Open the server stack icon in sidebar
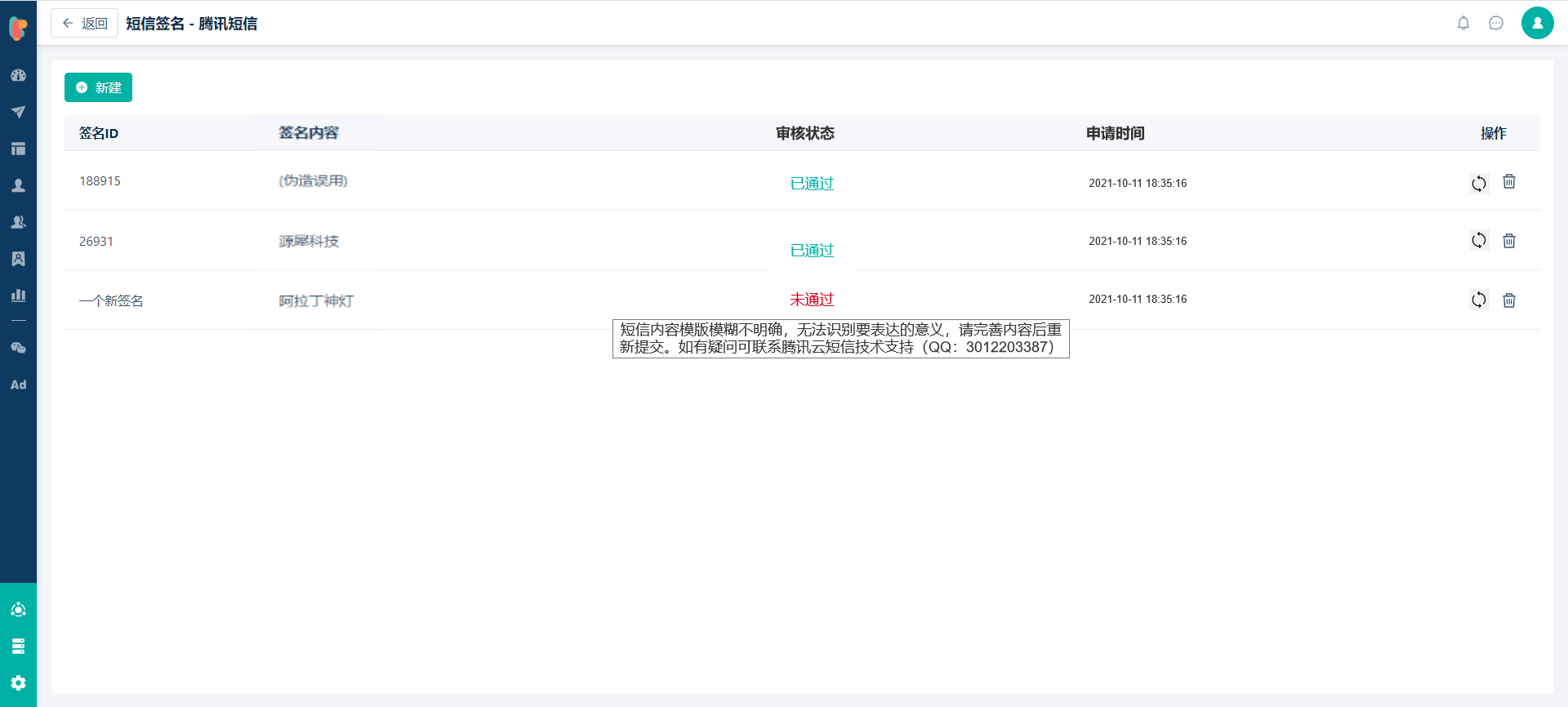This screenshot has height=707, width=1568. pos(18,647)
